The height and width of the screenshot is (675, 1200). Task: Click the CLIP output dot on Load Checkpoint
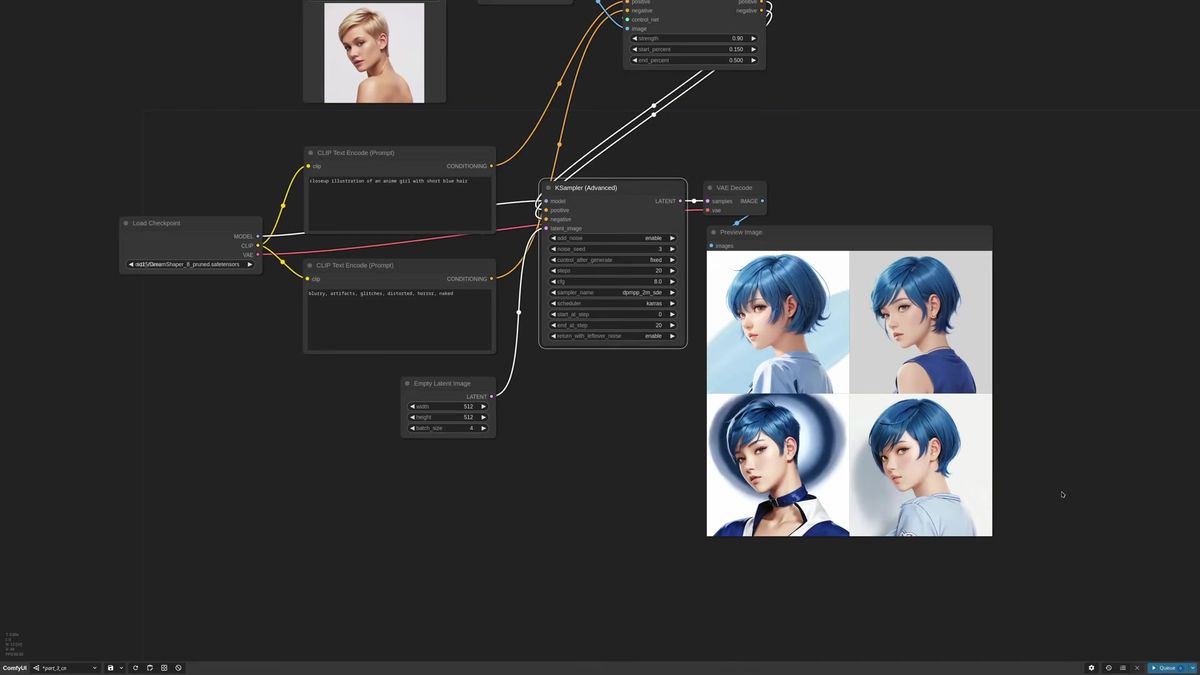(x=258, y=245)
